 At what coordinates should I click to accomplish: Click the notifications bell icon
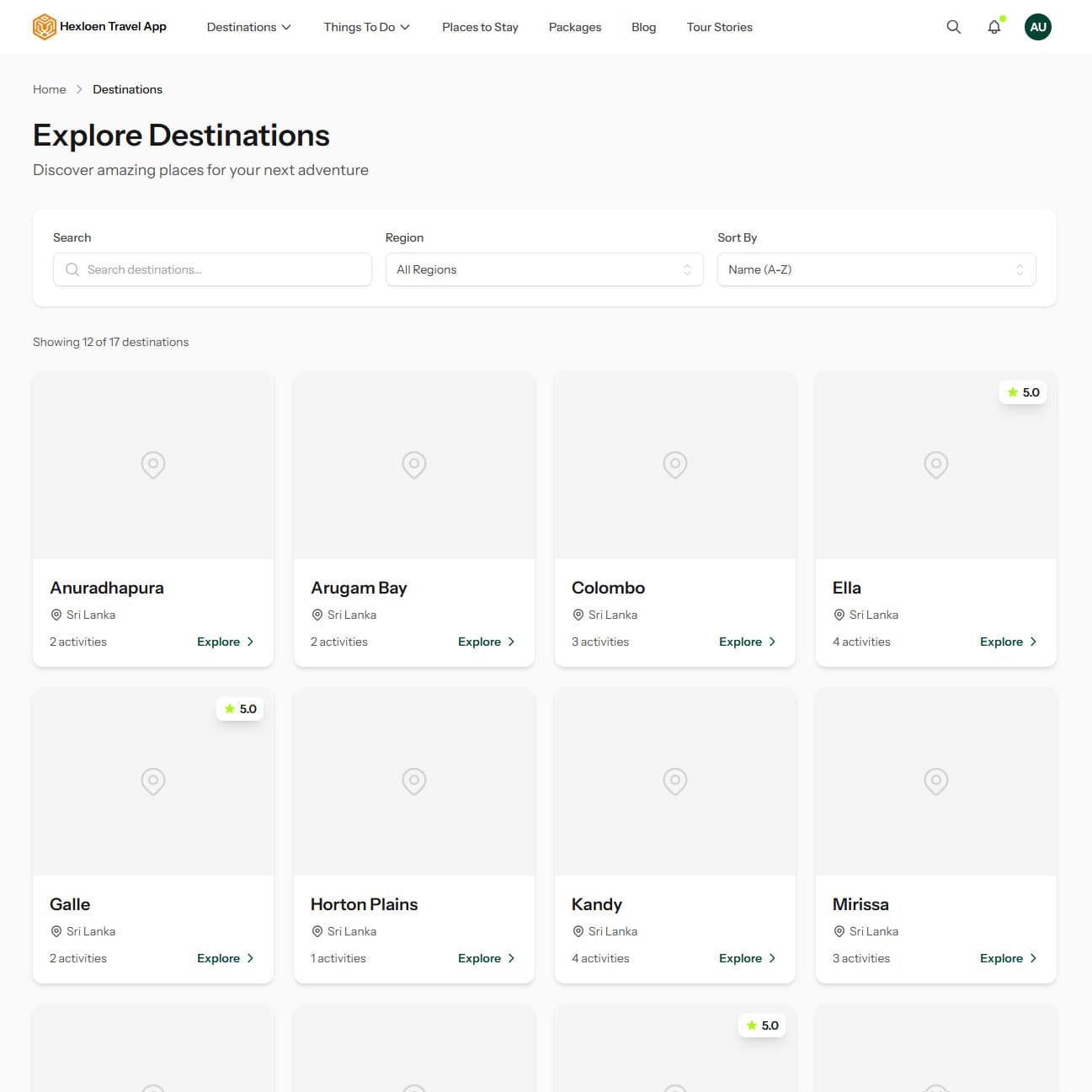[x=993, y=26]
